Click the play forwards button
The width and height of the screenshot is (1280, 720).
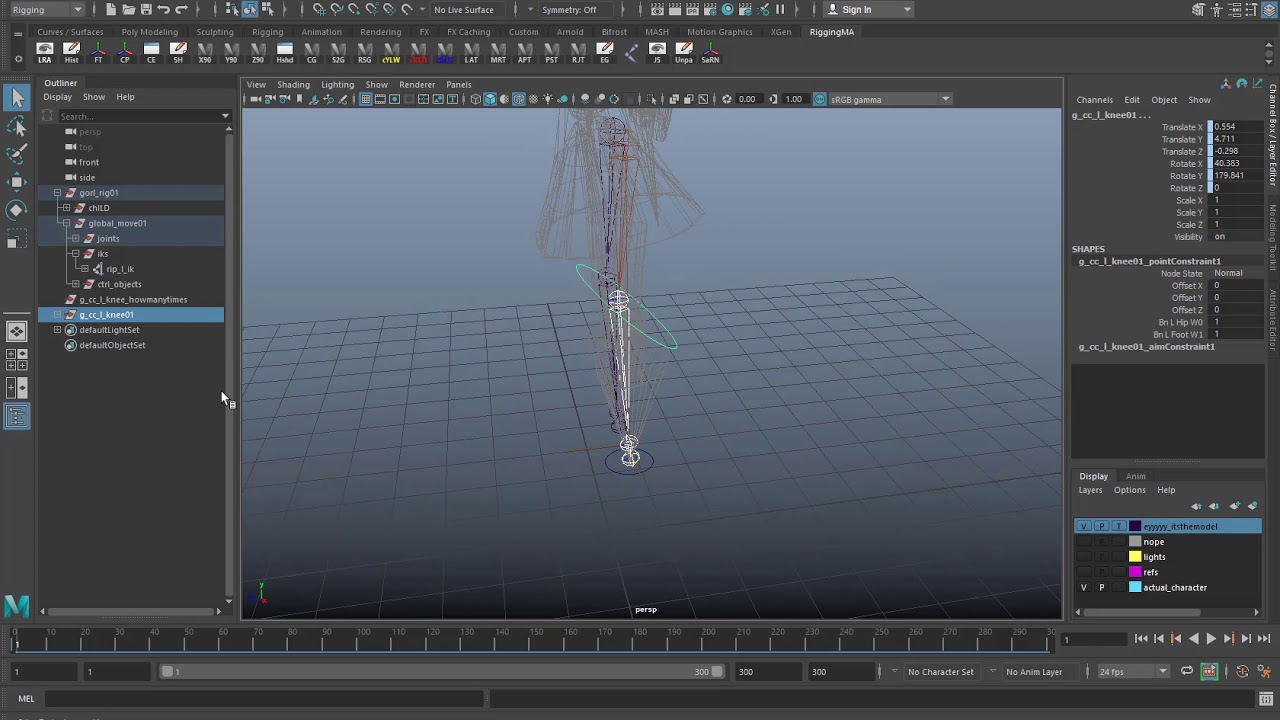click(1211, 639)
